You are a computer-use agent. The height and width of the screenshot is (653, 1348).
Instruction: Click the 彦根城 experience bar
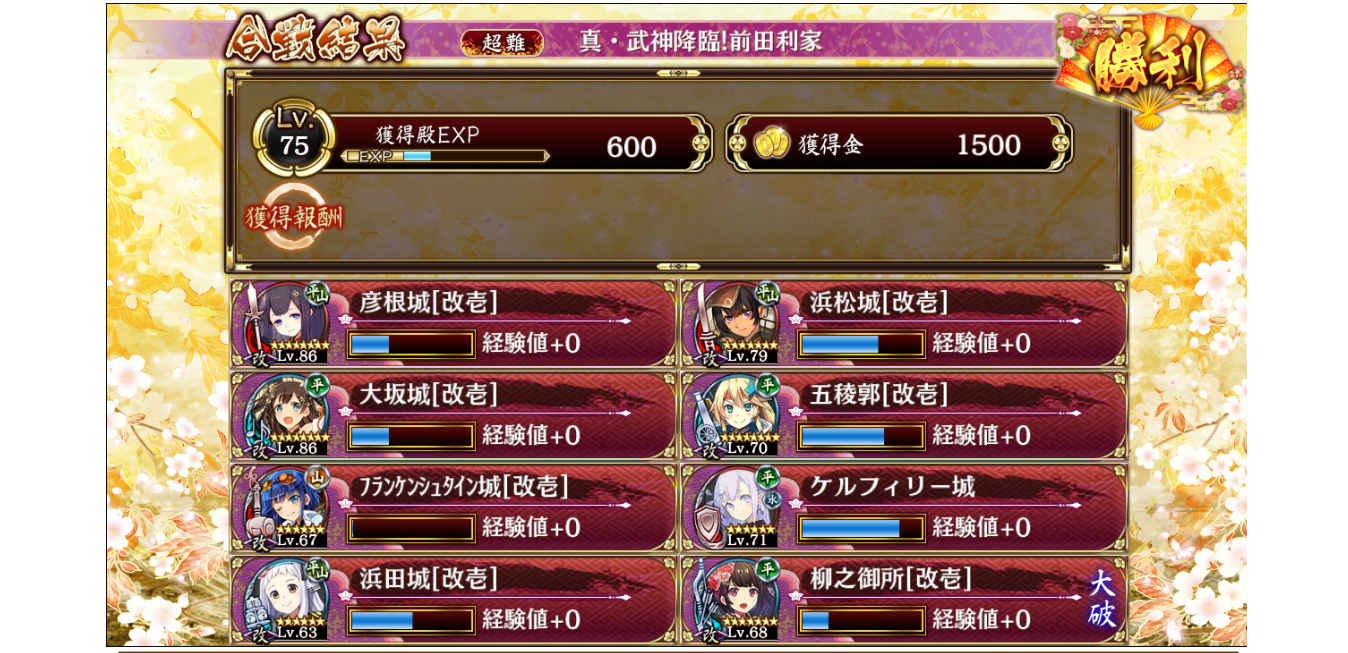pyautogui.click(x=411, y=344)
